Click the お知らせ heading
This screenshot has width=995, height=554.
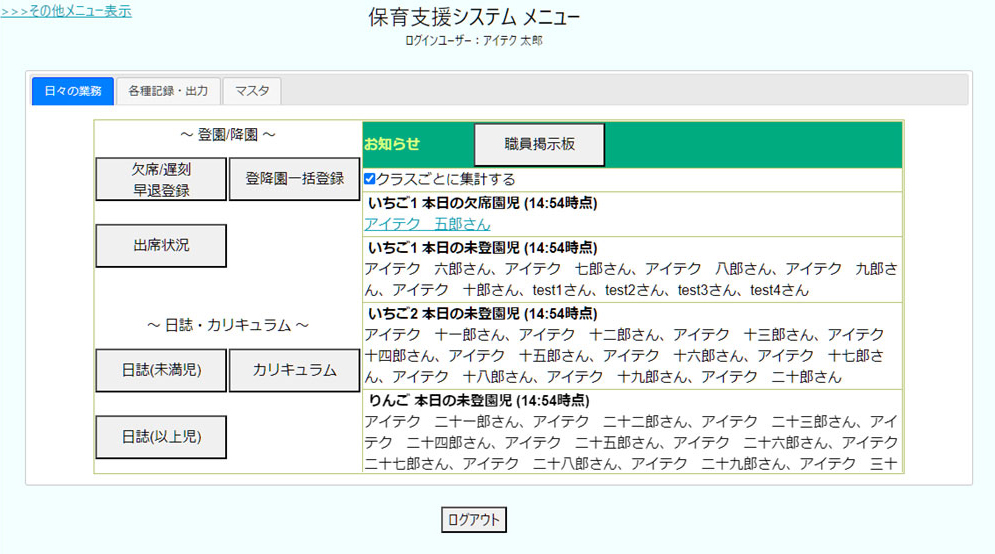click(x=392, y=145)
